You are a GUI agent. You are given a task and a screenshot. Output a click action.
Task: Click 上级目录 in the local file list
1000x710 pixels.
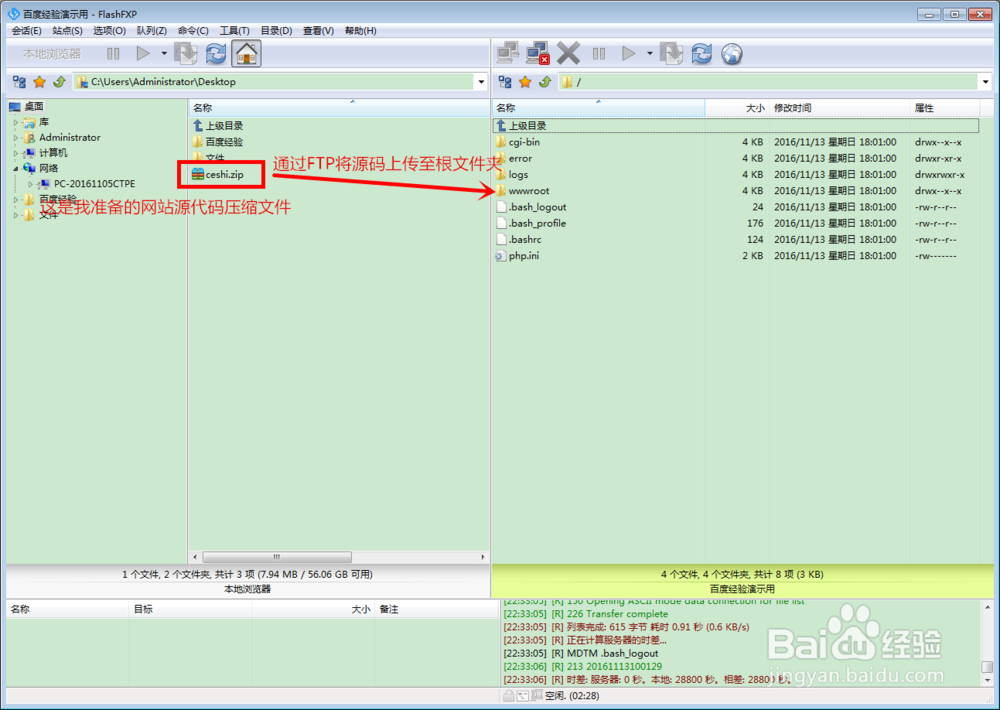[x=224, y=126]
